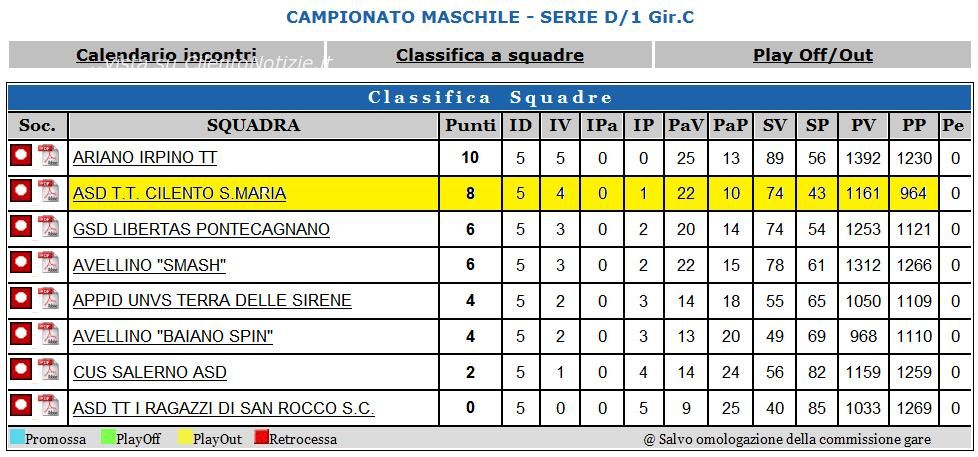Open the PDF icon for AVELLINO "SMASH"
Image resolution: width=978 pixels, height=457 pixels.
[49, 263]
